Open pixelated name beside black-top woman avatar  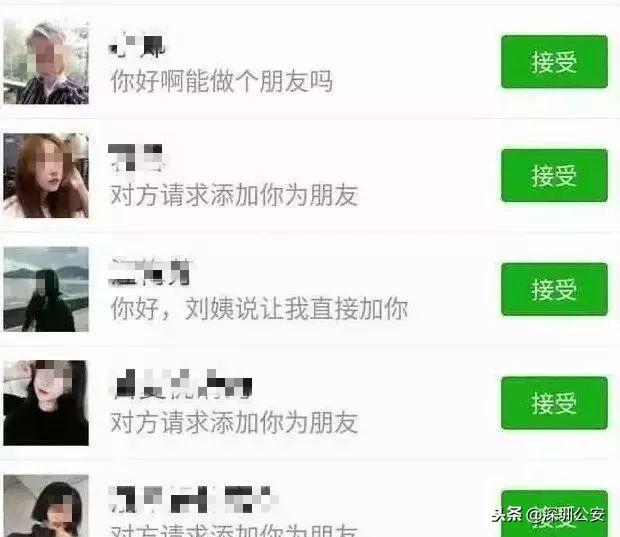pos(182,383)
